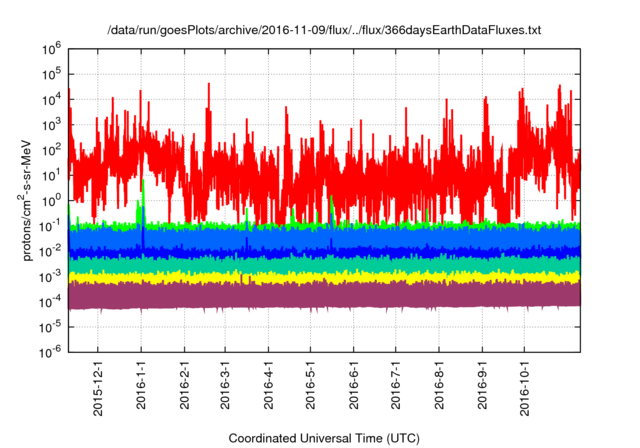Click the 10^3 y-axis tick label
This screenshot has height=448, width=640.
(x=51, y=126)
